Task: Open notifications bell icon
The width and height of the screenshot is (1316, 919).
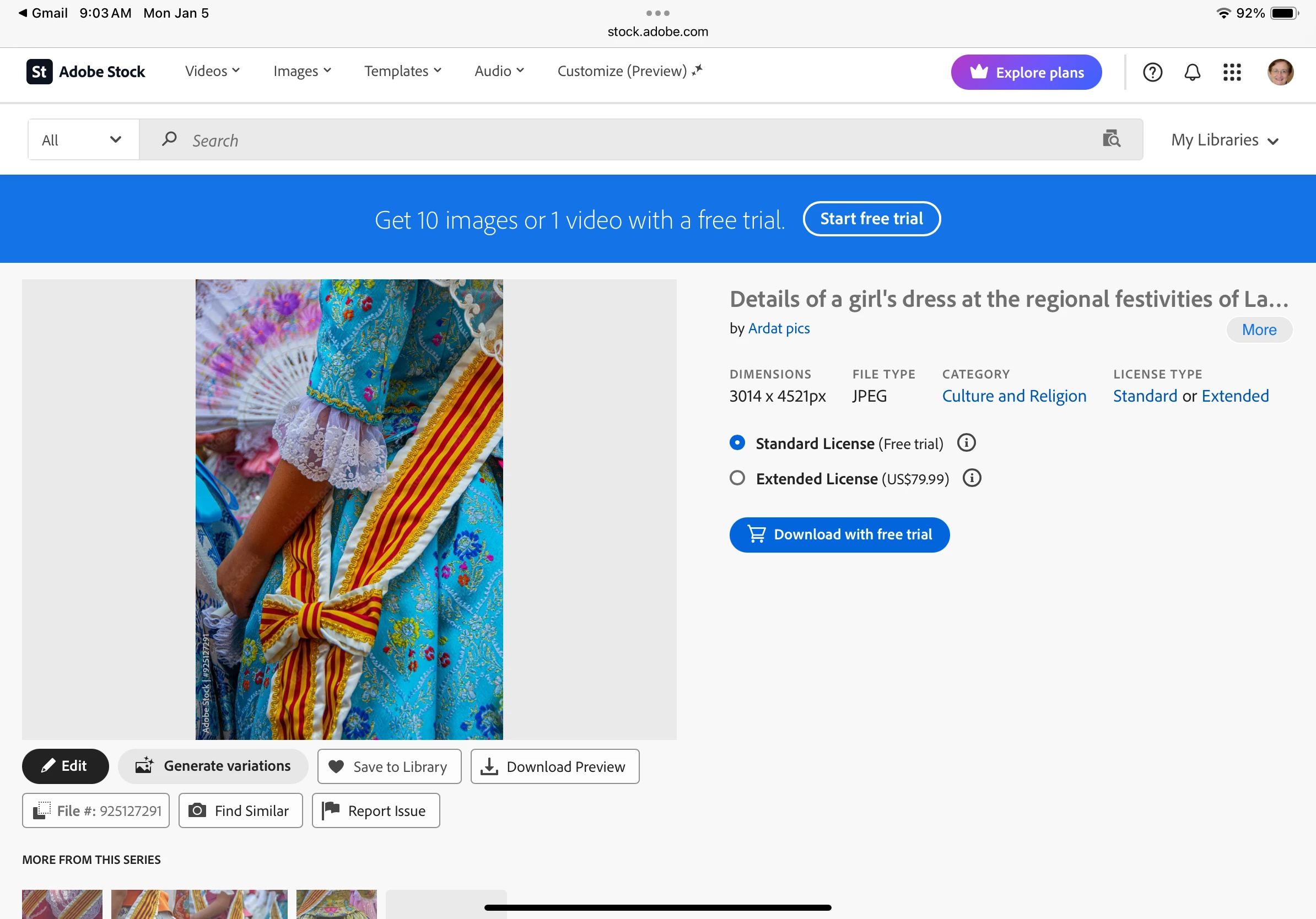Action: click(1192, 72)
